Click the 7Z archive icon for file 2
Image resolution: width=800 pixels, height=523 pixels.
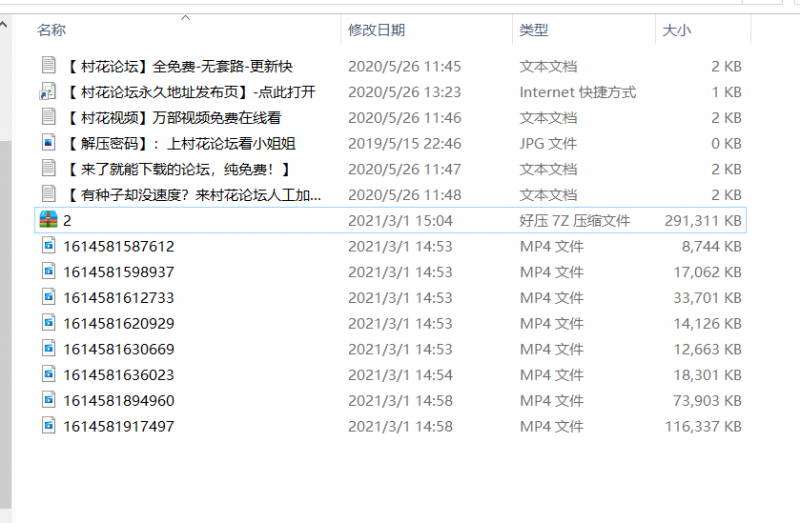(x=48, y=220)
